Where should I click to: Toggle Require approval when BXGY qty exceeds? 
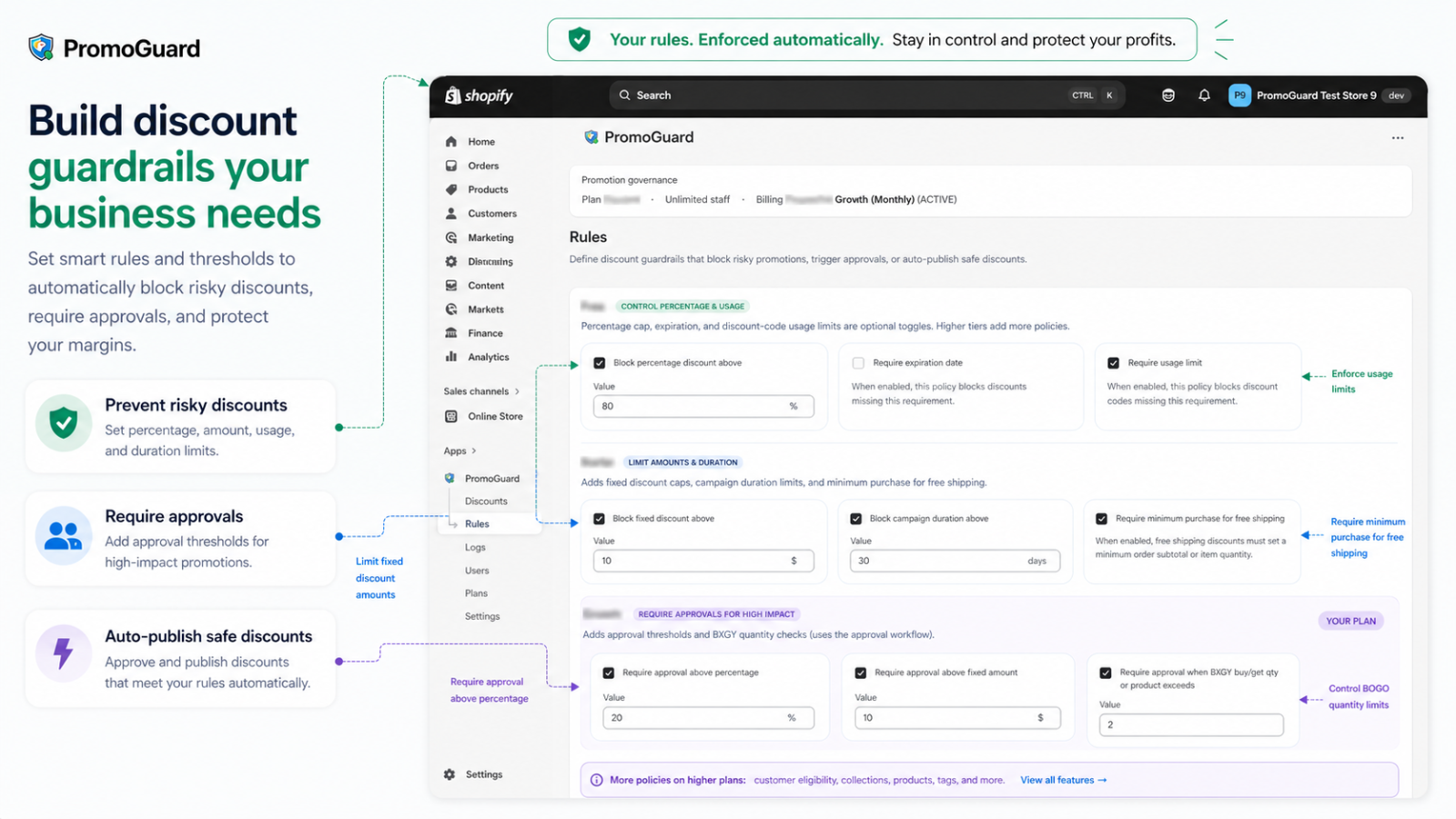(x=1106, y=673)
